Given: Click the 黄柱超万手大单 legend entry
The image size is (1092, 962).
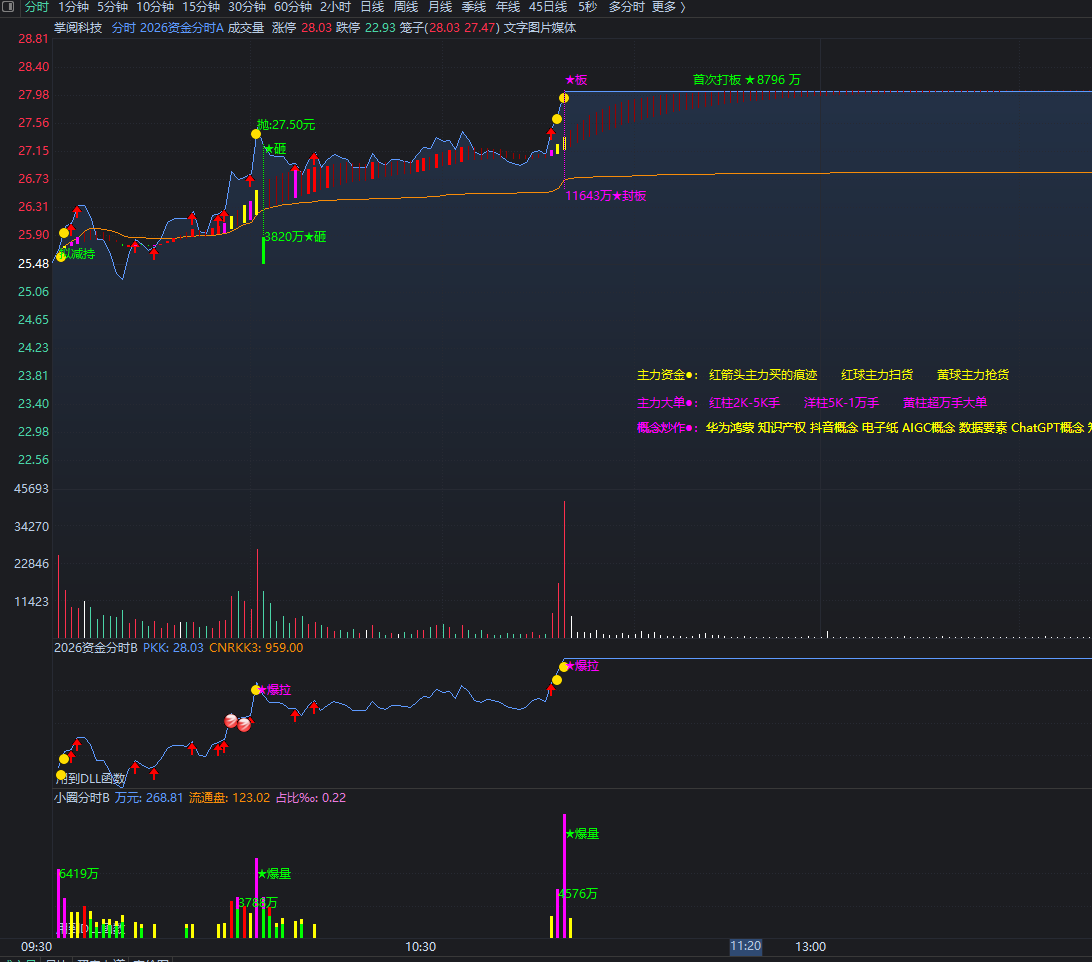Looking at the screenshot, I should [945, 403].
